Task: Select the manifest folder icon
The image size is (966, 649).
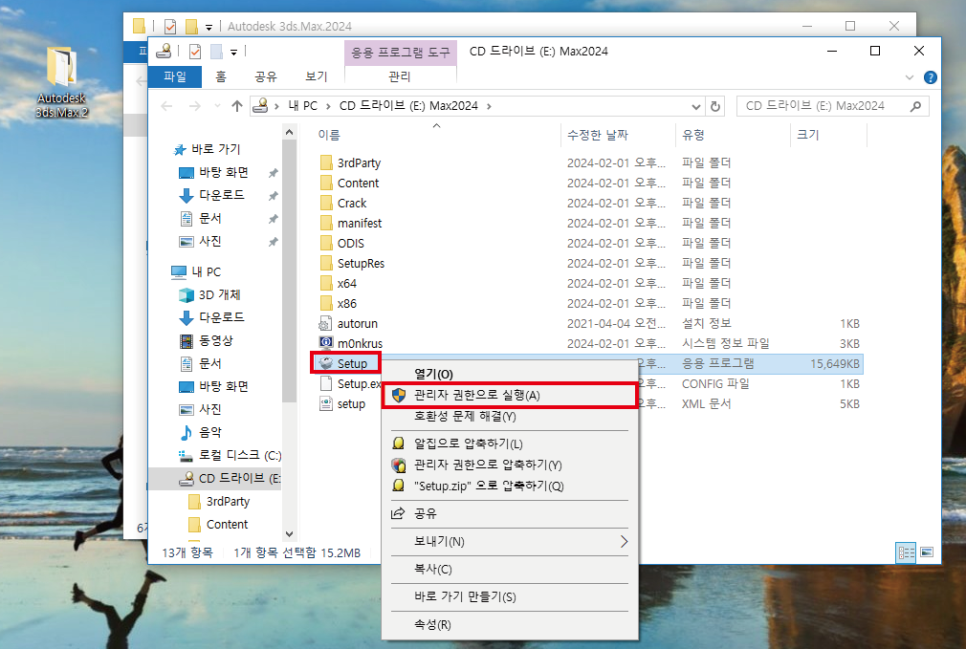Action: 326,223
